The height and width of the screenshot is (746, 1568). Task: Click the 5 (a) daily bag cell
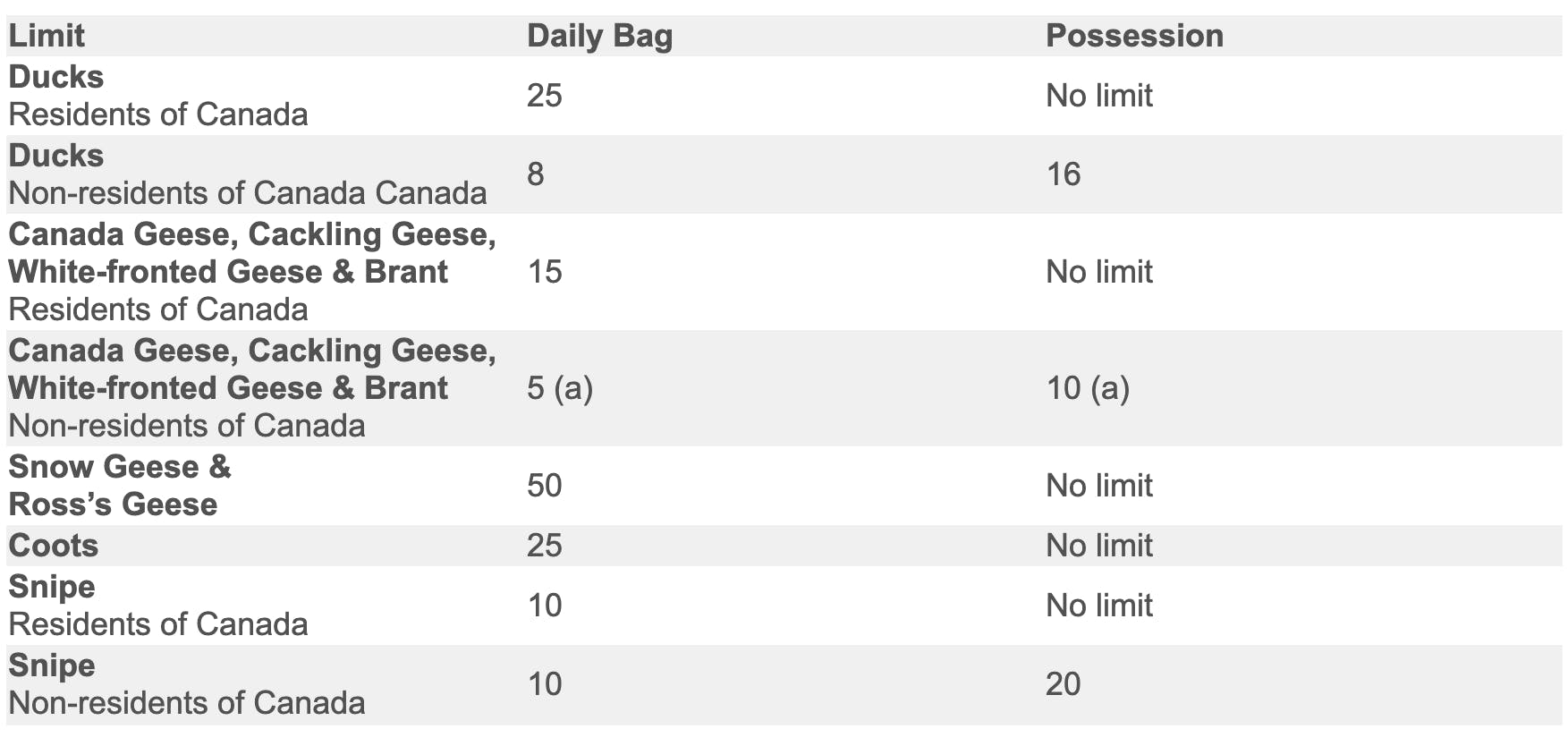(x=560, y=388)
